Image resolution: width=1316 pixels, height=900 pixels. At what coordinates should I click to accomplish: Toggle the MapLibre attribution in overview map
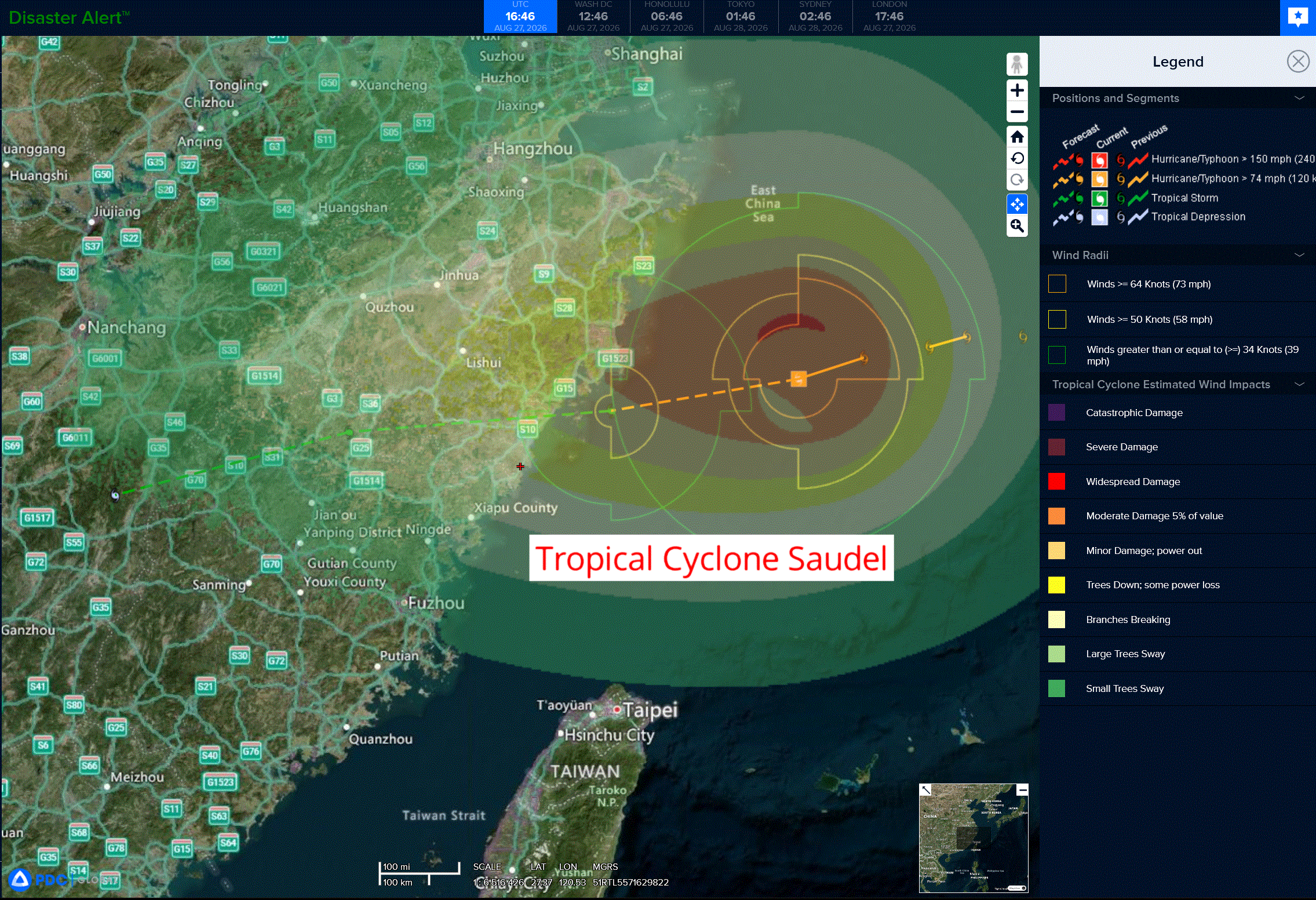click(1023, 888)
